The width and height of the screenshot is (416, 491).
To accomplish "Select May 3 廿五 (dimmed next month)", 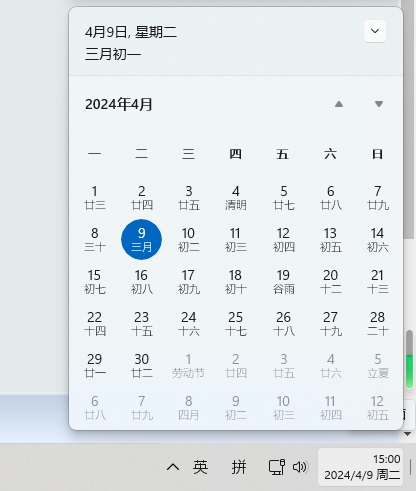I will tap(283, 366).
